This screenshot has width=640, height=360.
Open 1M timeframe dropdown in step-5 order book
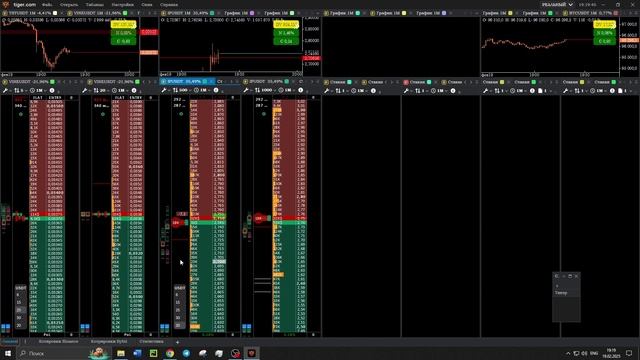click(38, 90)
